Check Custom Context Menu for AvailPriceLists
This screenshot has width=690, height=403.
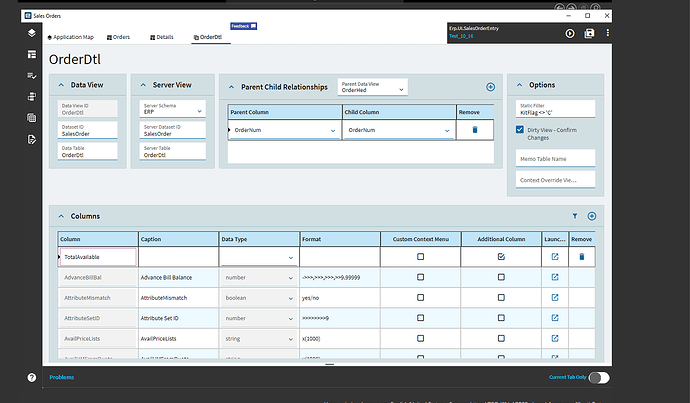(420, 338)
